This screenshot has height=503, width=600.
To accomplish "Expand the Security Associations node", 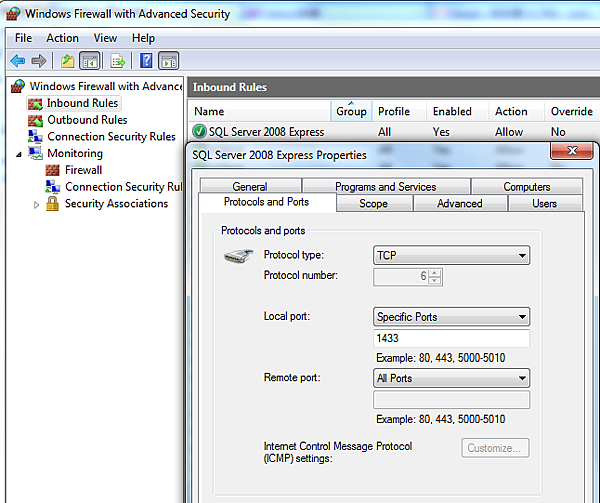I will [x=36, y=205].
